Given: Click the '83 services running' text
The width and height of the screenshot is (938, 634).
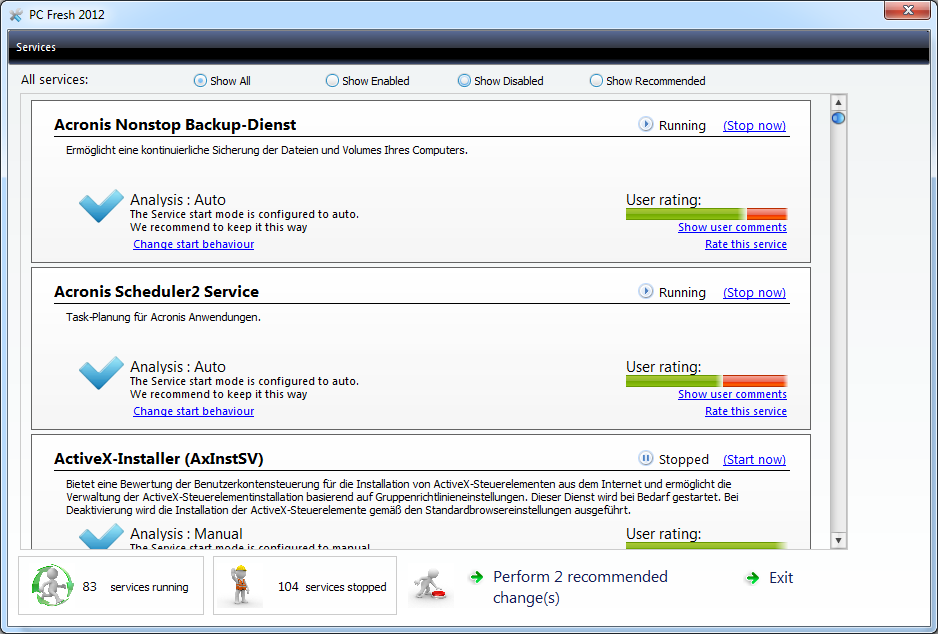Looking at the screenshot, I should (x=135, y=587).
